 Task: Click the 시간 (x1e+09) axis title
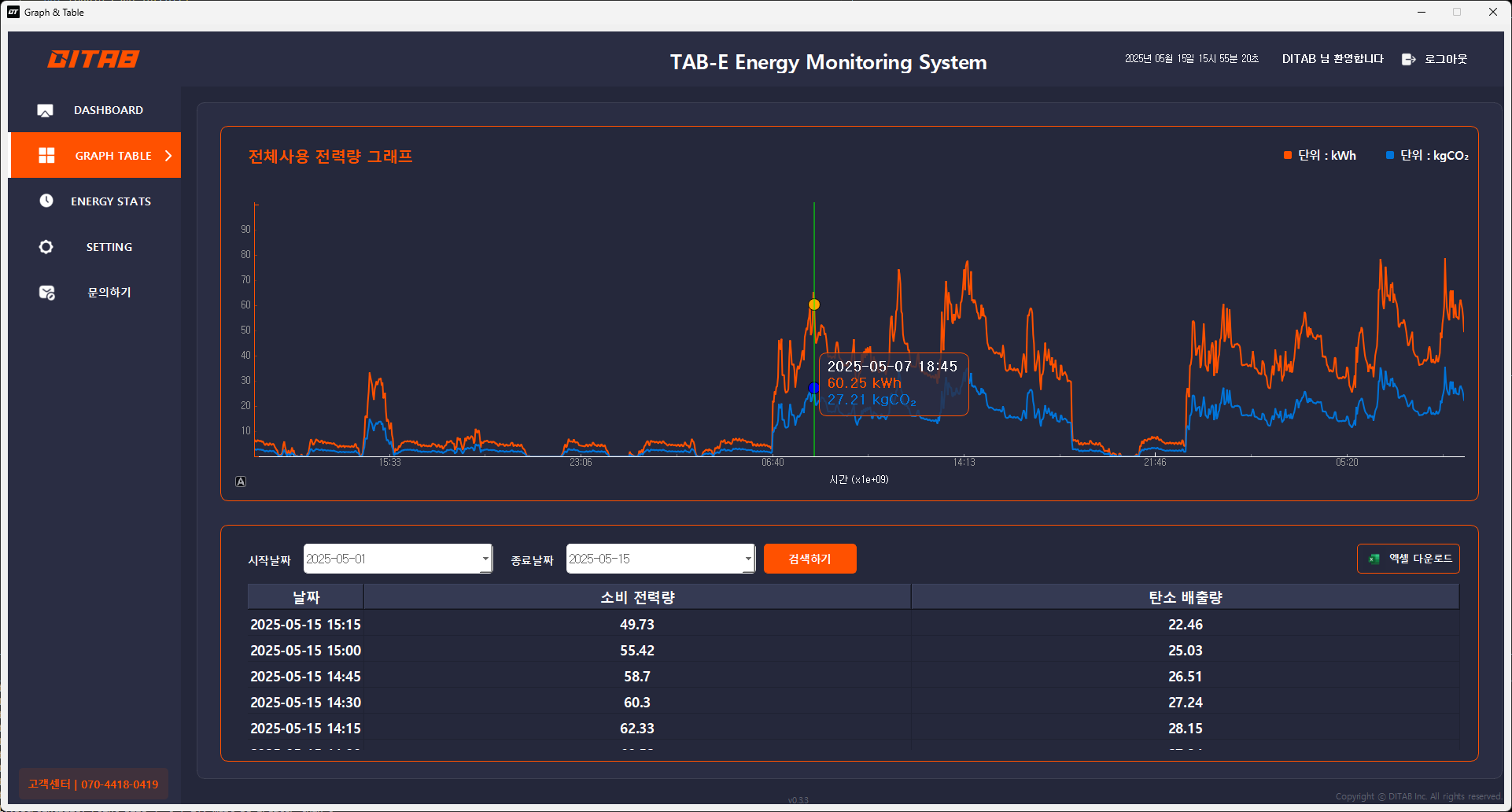pos(859,479)
